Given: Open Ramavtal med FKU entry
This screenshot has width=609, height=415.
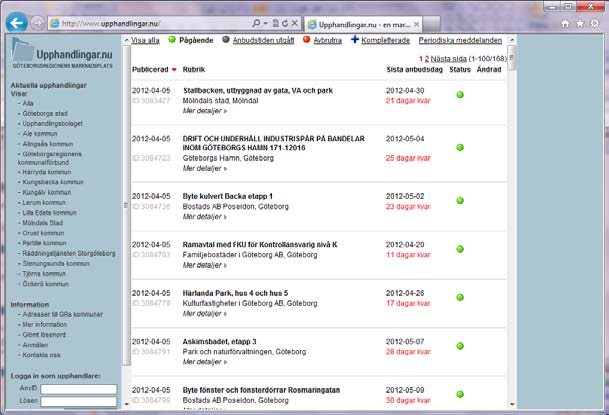Looking at the screenshot, I should (x=260, y=245).
